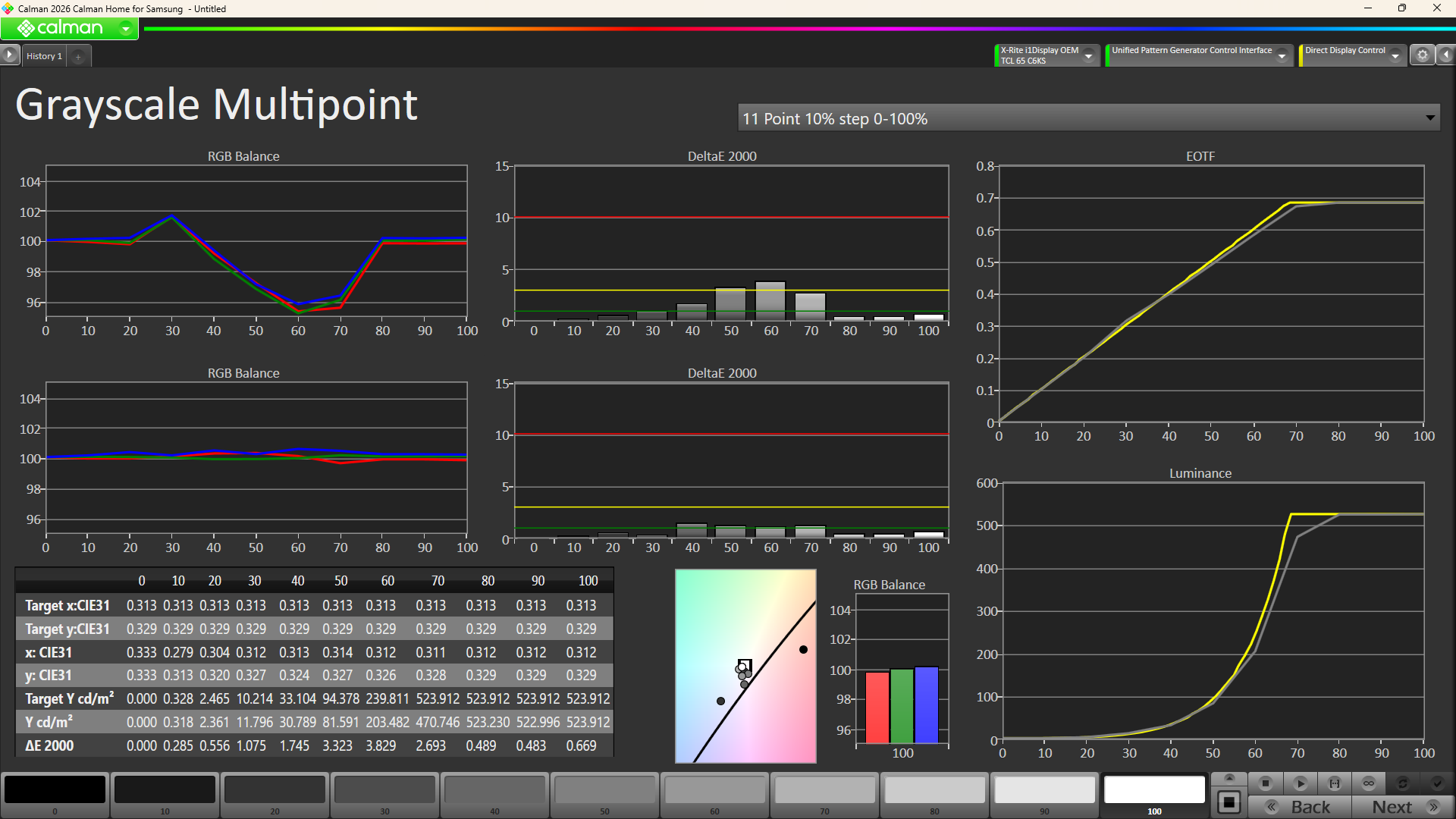
Task: Click the read series play icon
Action: pos(1300,783)
